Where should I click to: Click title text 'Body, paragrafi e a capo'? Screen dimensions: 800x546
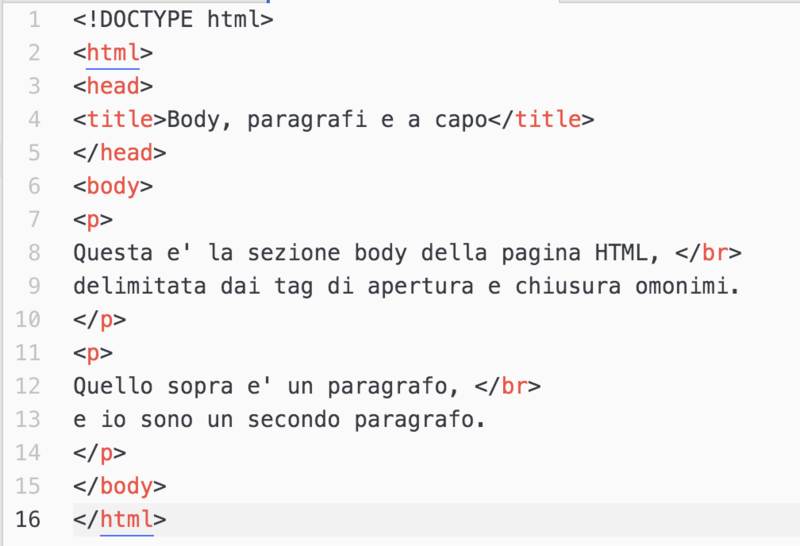pos(327,120)
